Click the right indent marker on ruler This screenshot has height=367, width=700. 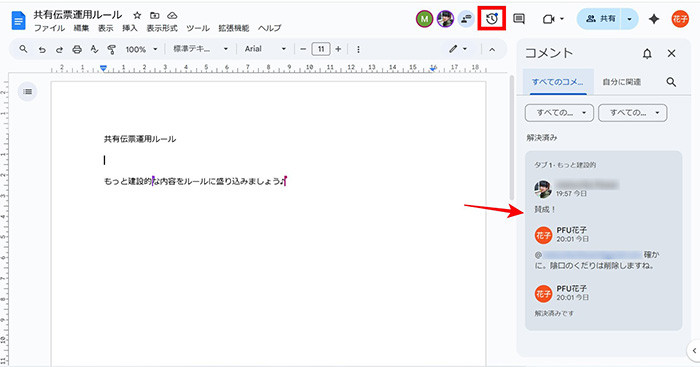click(x=433, y=69)
